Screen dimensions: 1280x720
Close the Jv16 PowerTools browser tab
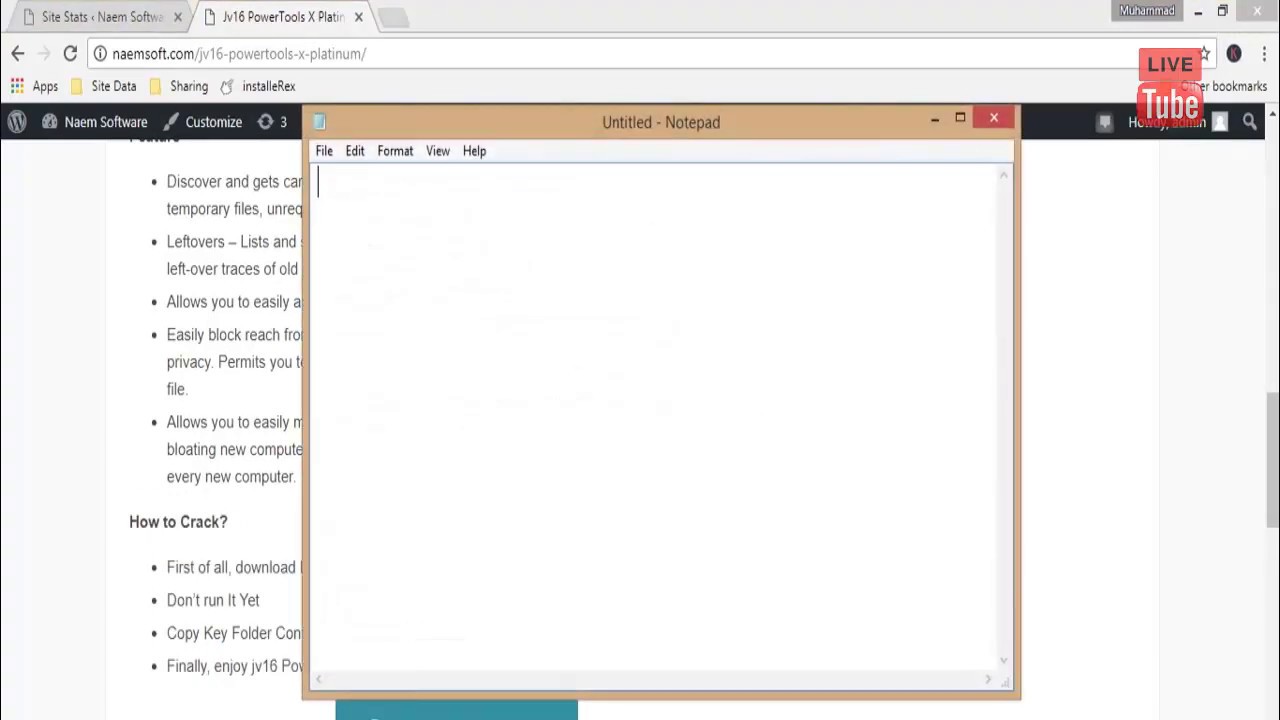(359, 17)
